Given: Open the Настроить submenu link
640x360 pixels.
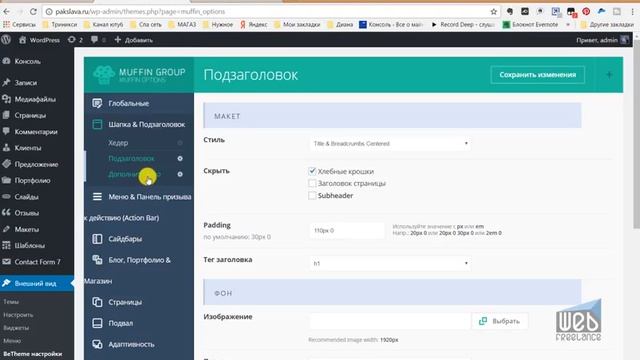Looking at the screenshot, I should click(18, 315).
